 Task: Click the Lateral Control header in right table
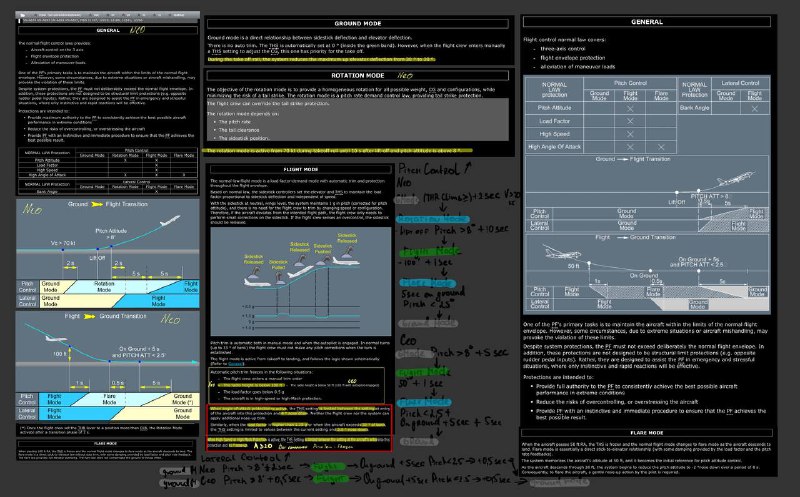pyautogui.click(x=740, y=83)
